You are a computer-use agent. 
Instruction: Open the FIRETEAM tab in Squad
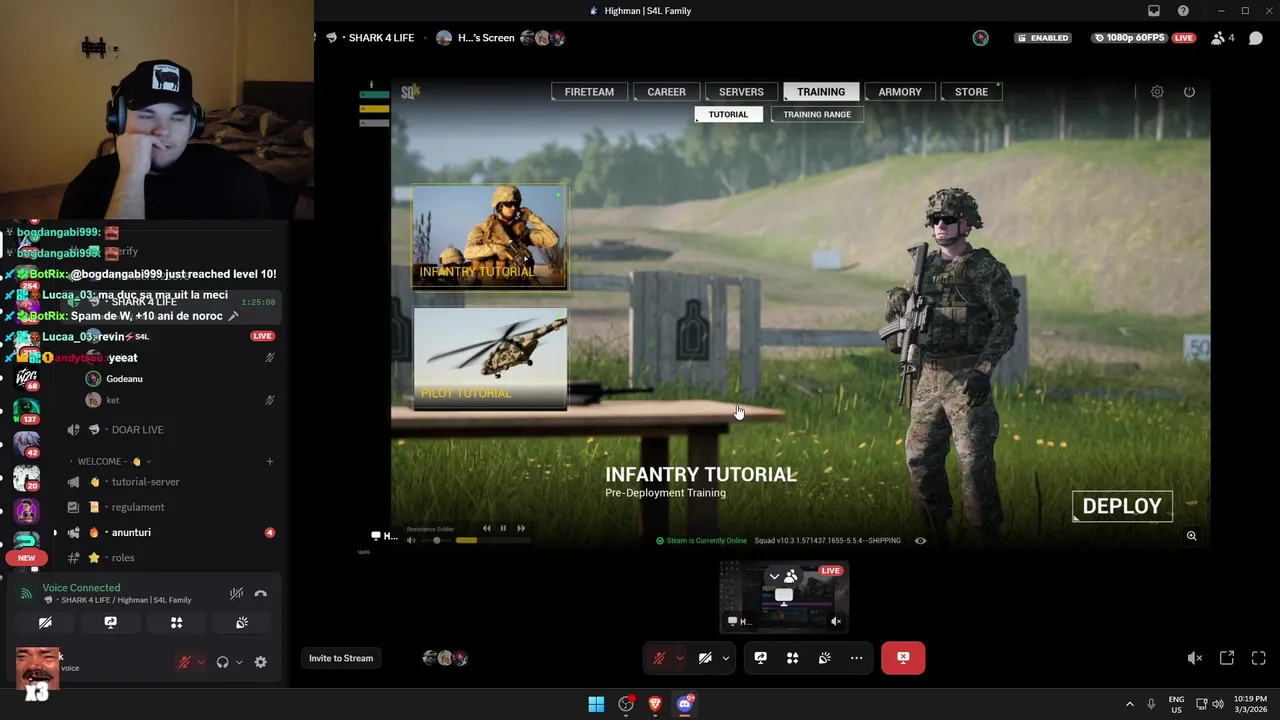tap(589, 92)
